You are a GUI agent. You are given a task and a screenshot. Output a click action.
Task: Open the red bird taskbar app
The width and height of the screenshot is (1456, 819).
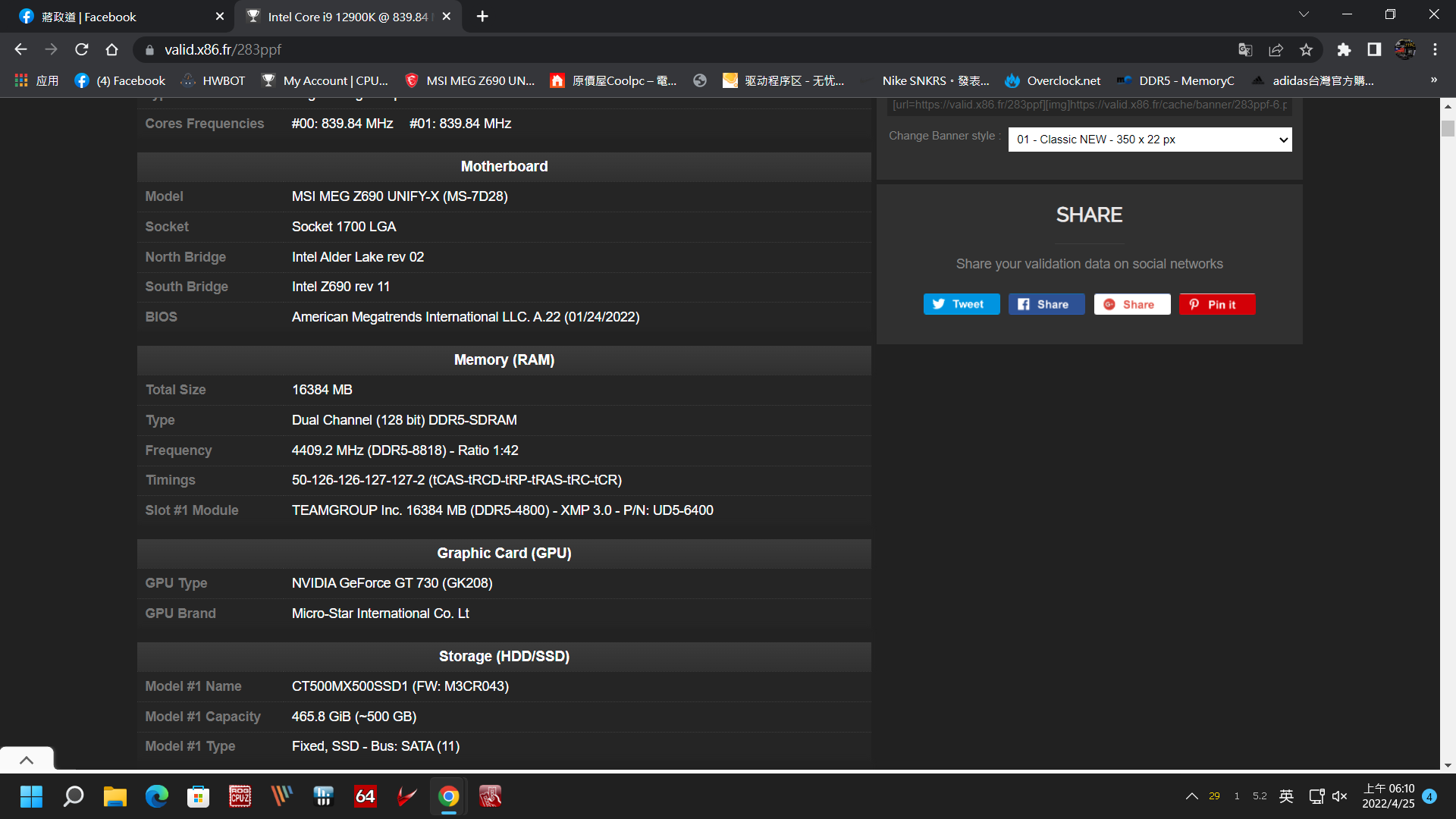[x=407, y=796]
